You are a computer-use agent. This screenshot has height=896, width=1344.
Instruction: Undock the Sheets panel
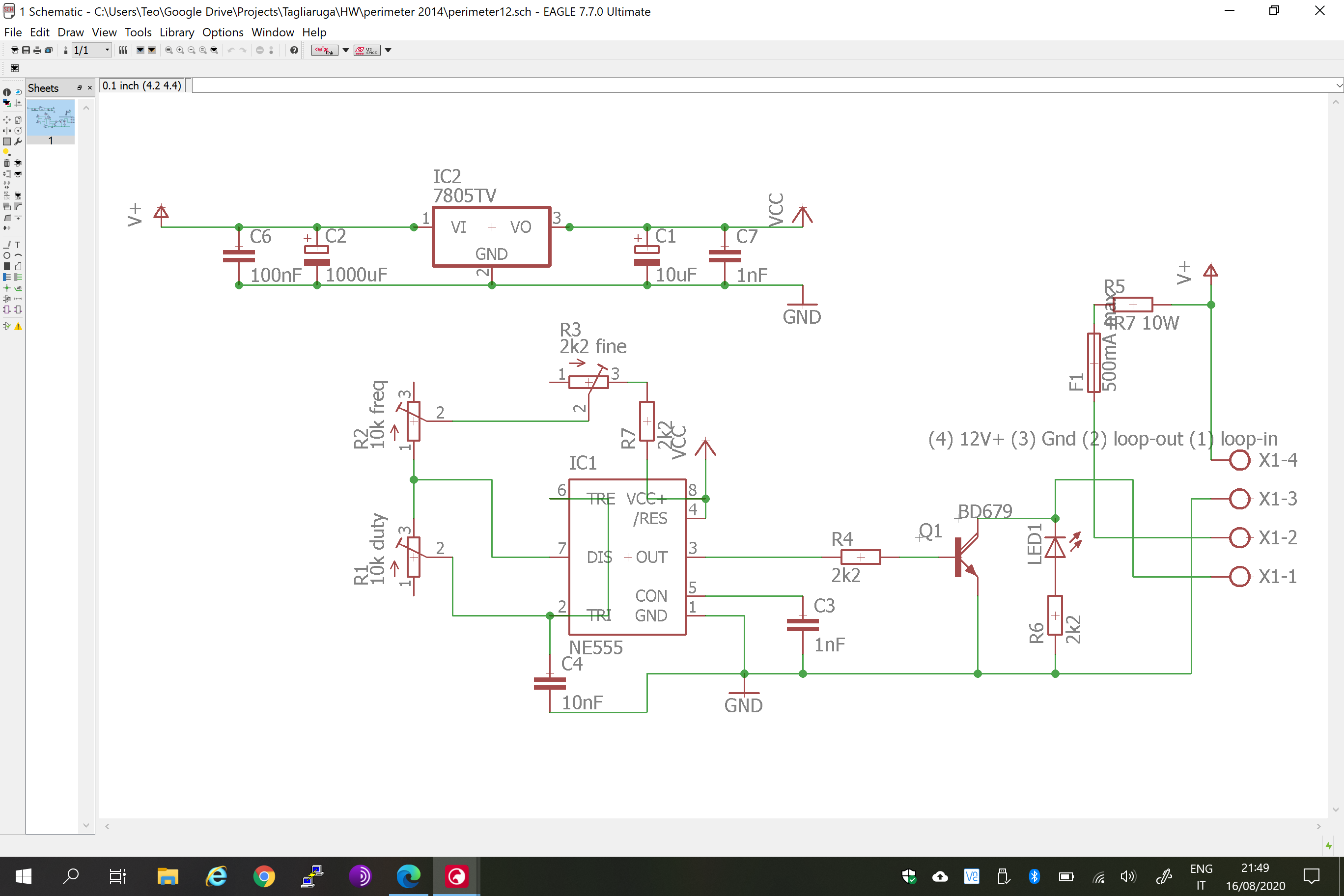(80, 88)
